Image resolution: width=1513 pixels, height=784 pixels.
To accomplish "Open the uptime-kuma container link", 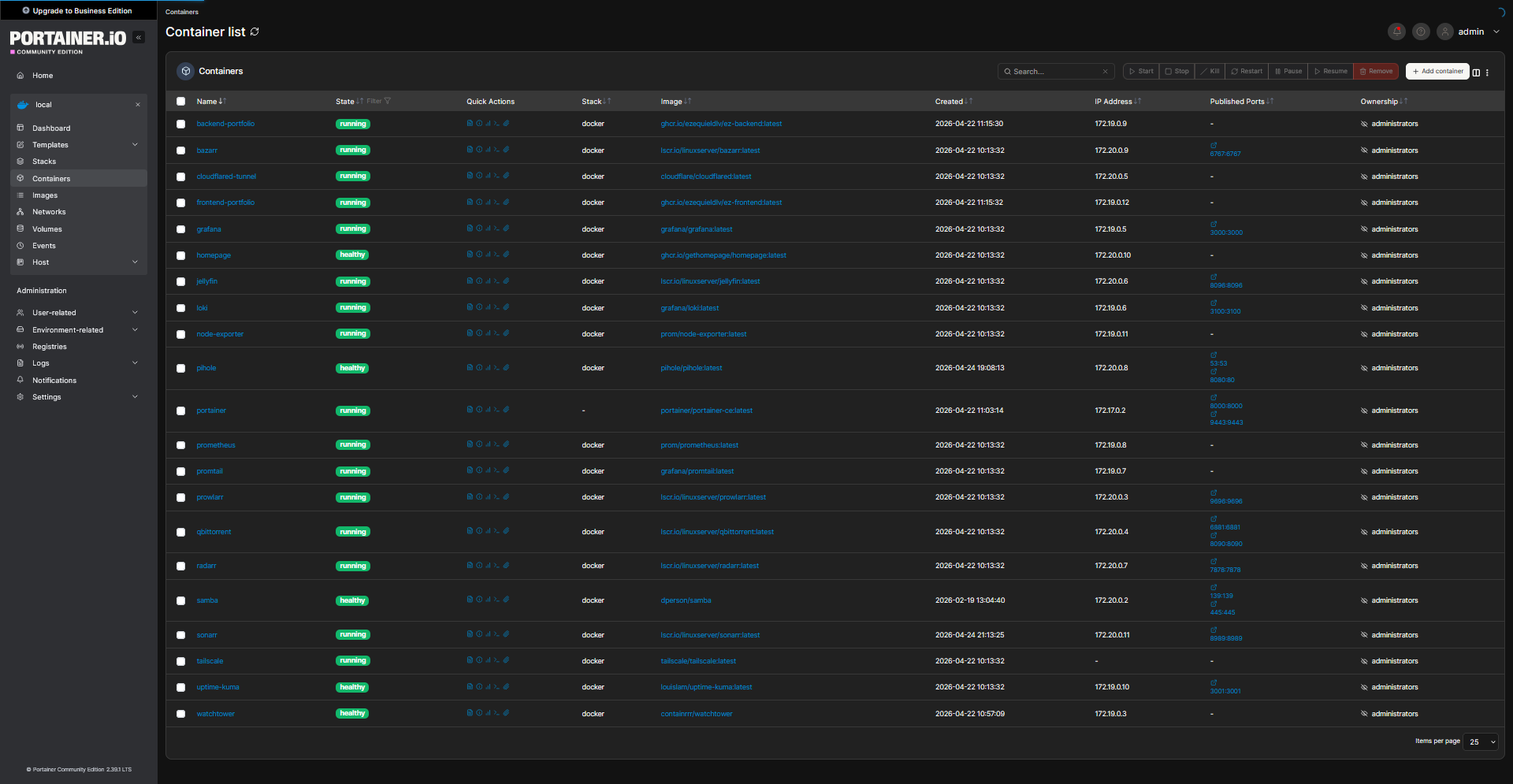I will 217,687.
